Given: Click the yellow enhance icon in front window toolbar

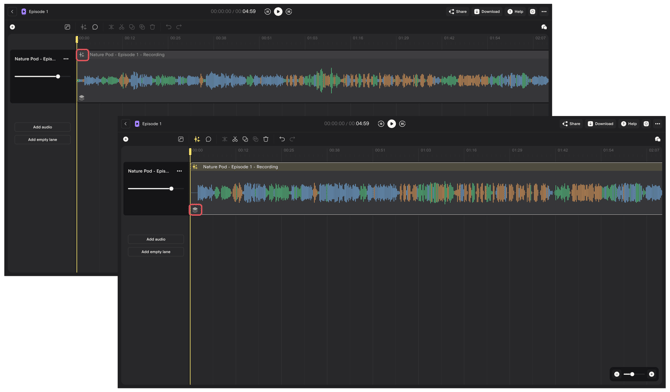Looking at the screenshot, I should pyautogui.click(x=197, y=139).
